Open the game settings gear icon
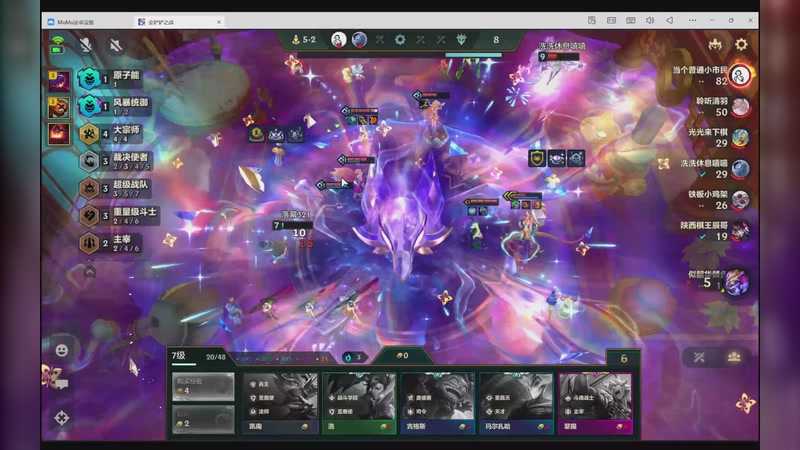 tap(741, 44)
